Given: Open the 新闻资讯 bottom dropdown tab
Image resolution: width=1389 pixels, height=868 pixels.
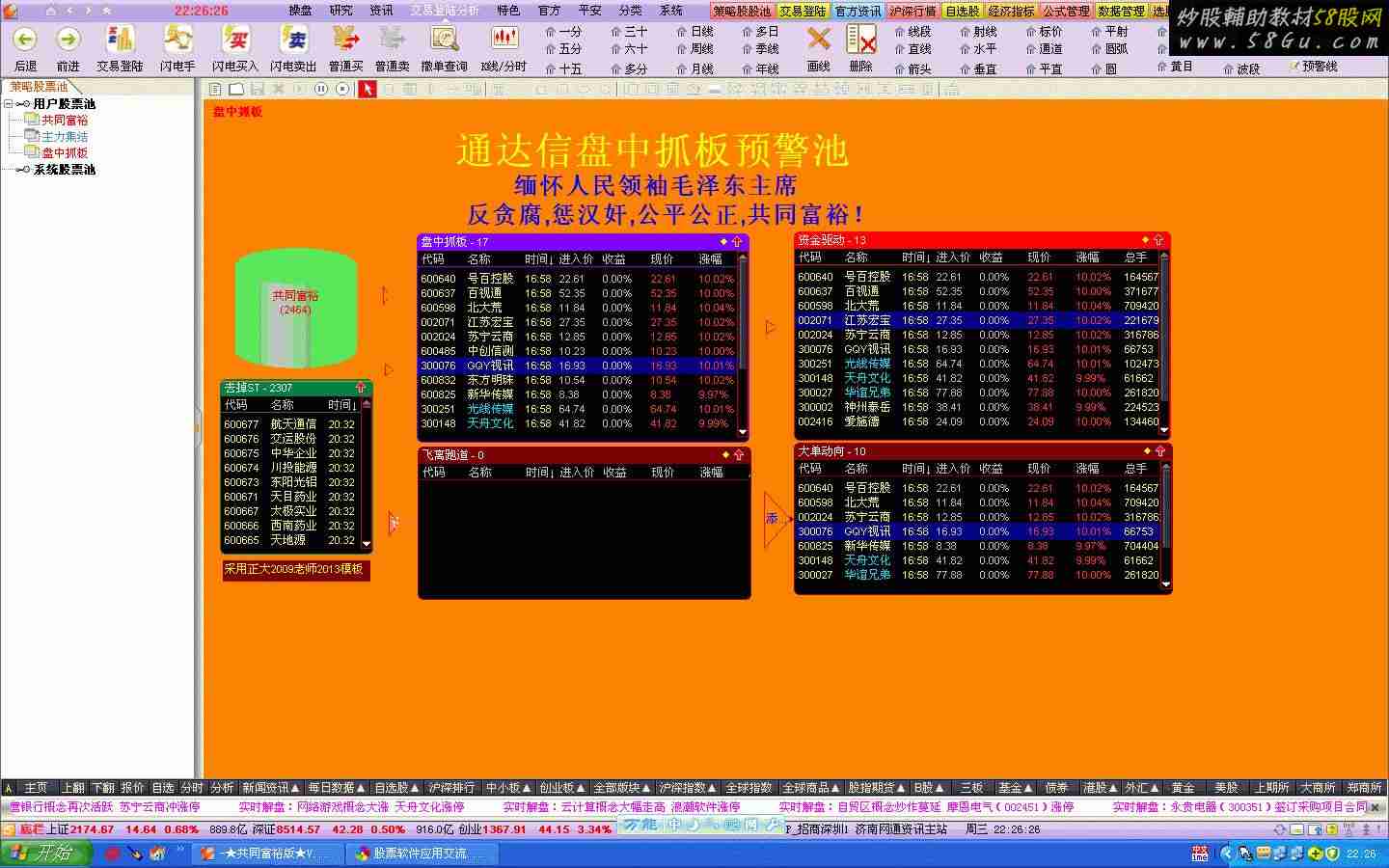Looking at the screenshot, I should coord(270,788).
